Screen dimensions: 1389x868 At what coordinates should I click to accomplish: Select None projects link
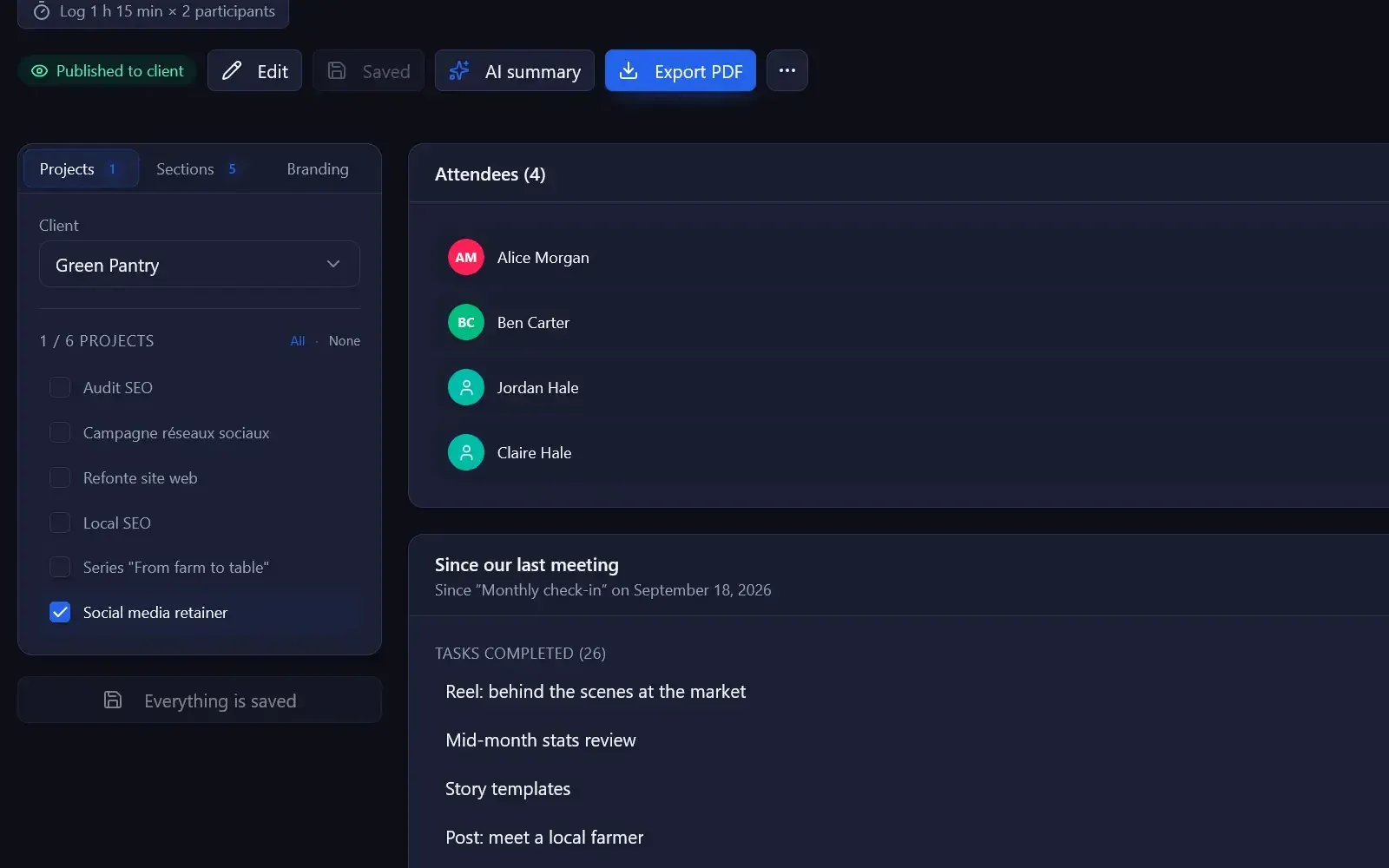tap(345, 341)
